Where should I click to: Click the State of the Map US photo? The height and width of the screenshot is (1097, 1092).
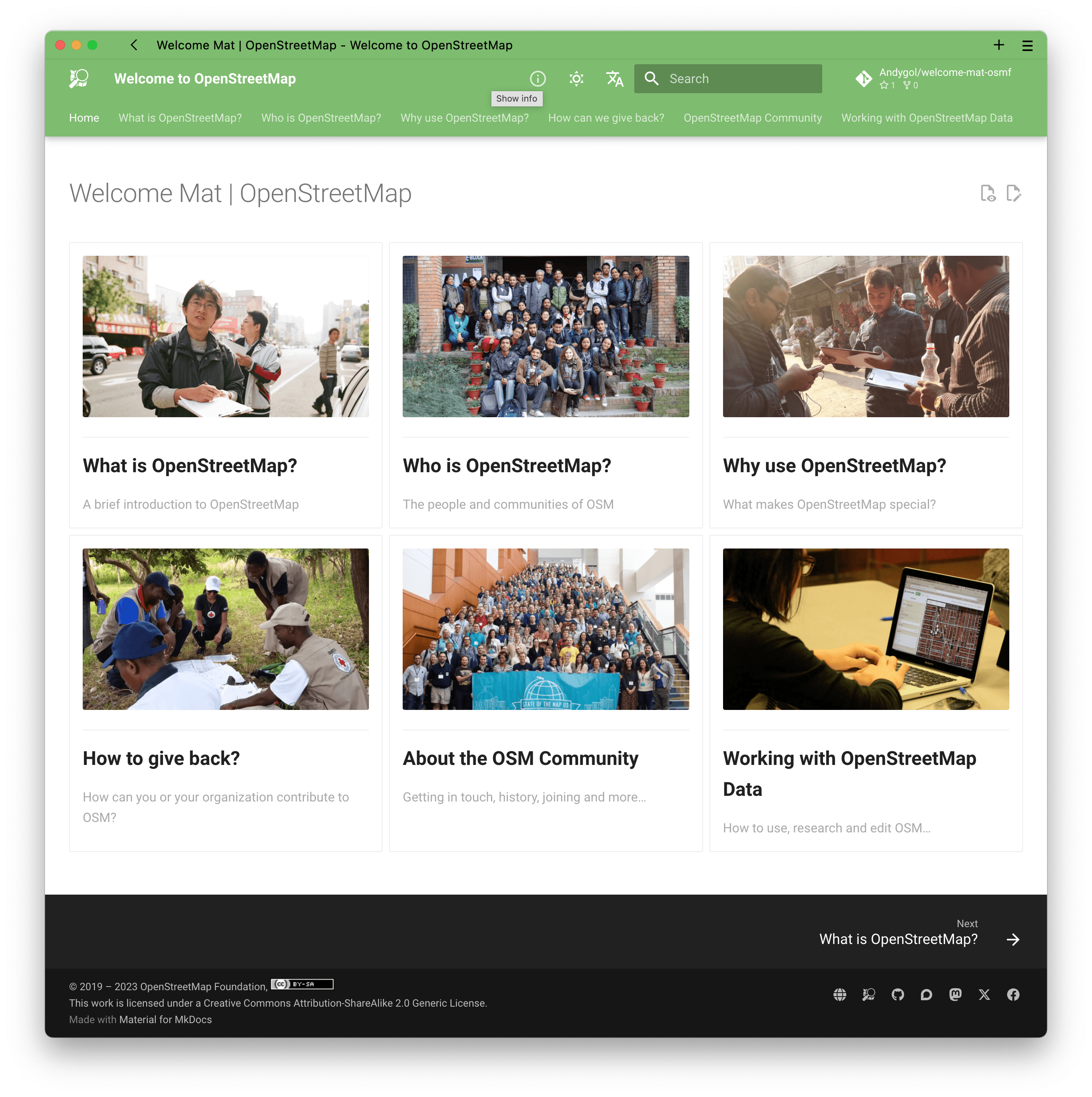coord(546,628)
